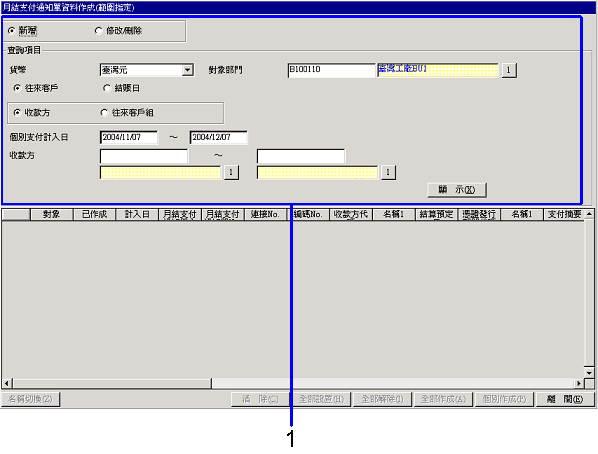Screen dimensions: 598x454
Task: Click the horizontal scrollbar thumb
Action: pyautogui.click(x=112, y=383)
